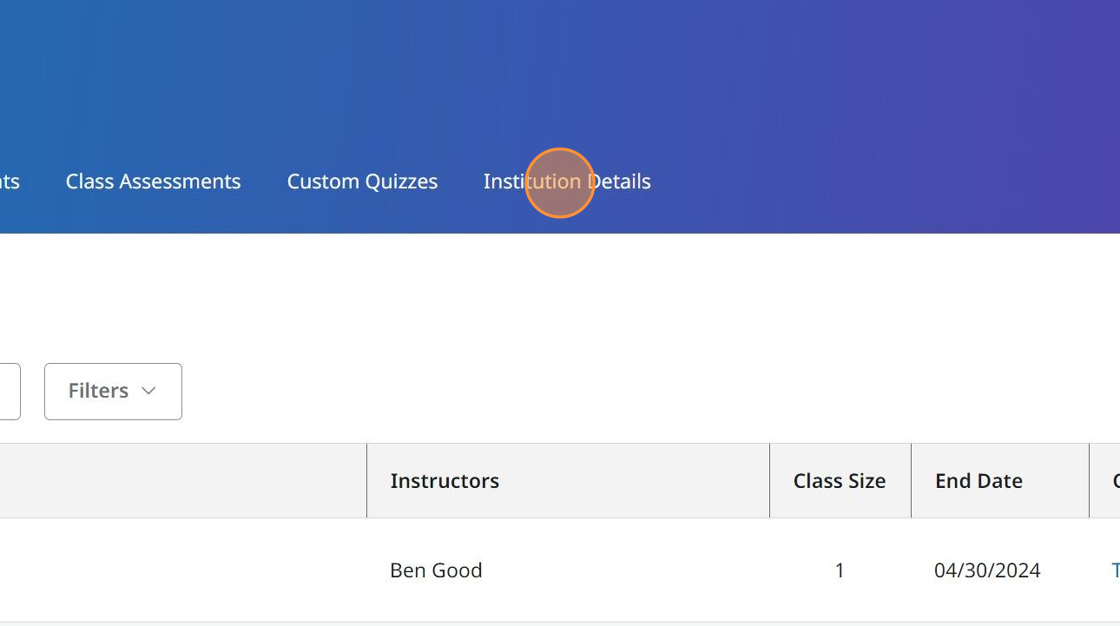Open the blue link at the end of Ben Good's row
Image resolution: width=1120 pixels, height=626 pixels.
click(x=1114, y=570)
